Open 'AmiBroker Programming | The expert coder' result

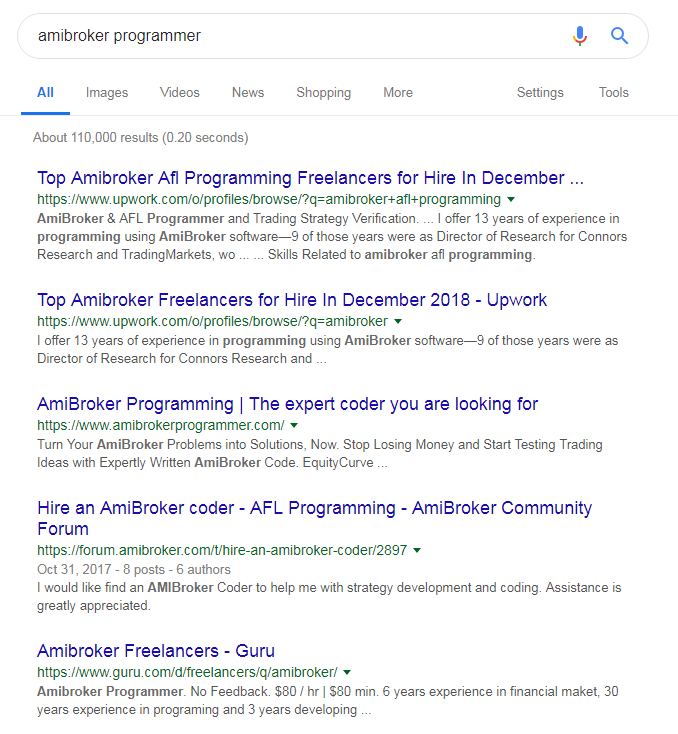287,404
